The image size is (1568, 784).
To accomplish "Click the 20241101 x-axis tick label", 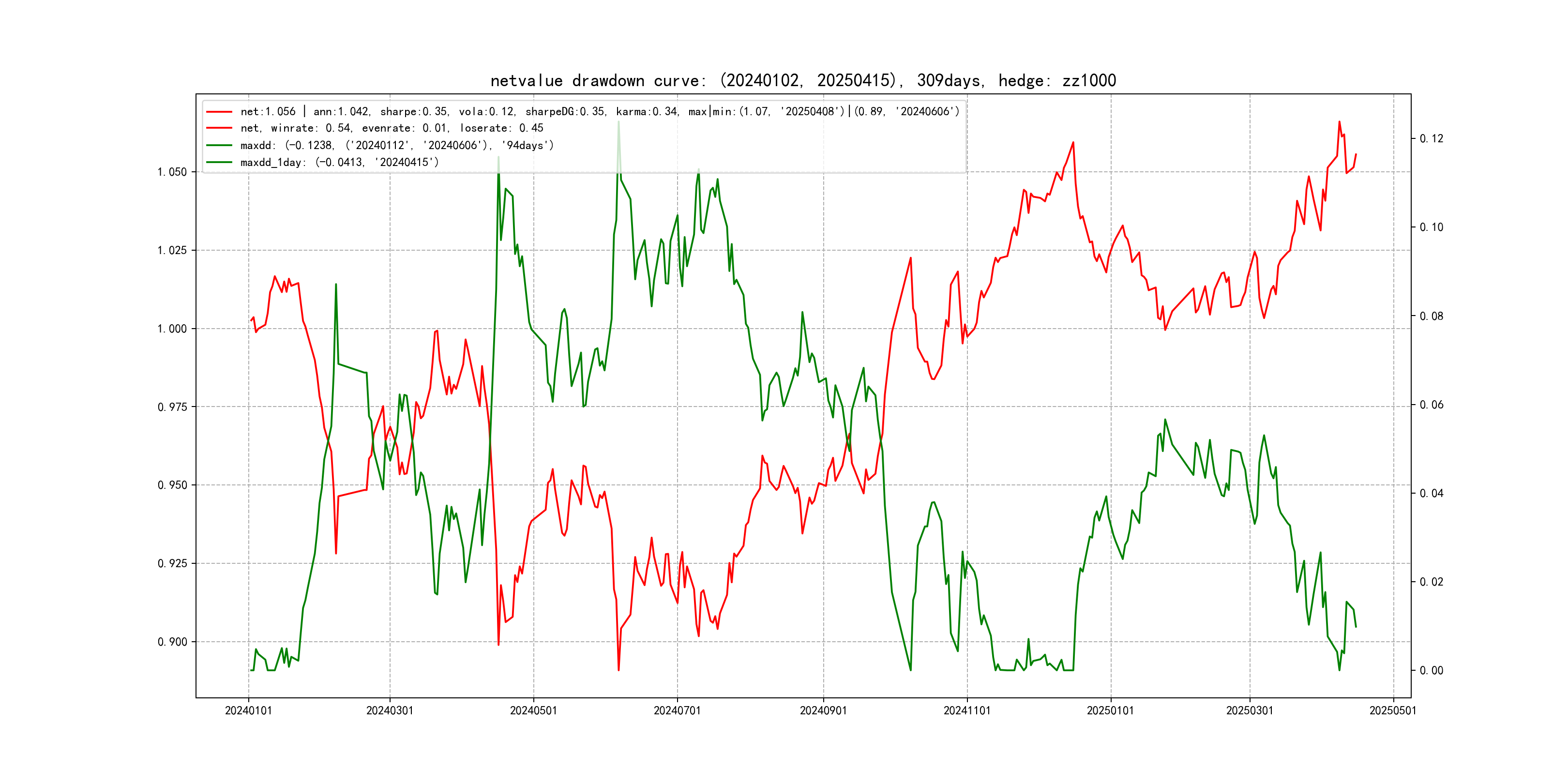I will tap(966, 711).
